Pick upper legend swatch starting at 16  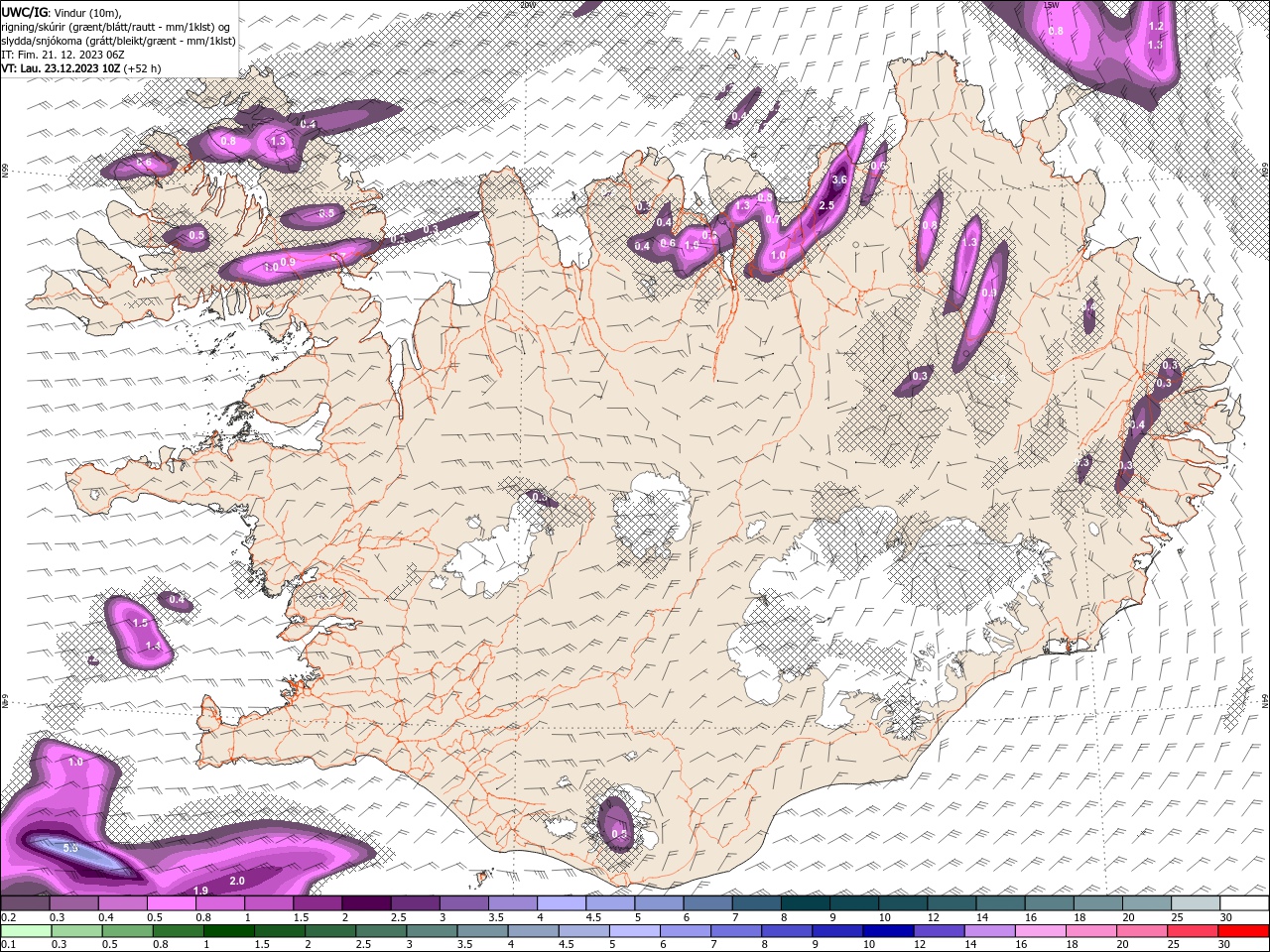click(x=1049, y=903)
